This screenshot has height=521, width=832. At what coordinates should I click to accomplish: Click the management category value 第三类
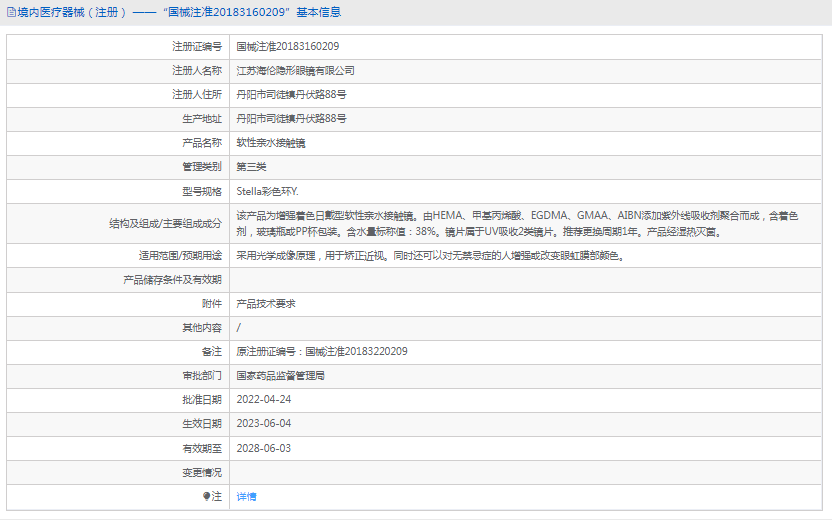[x=251, y=167]
